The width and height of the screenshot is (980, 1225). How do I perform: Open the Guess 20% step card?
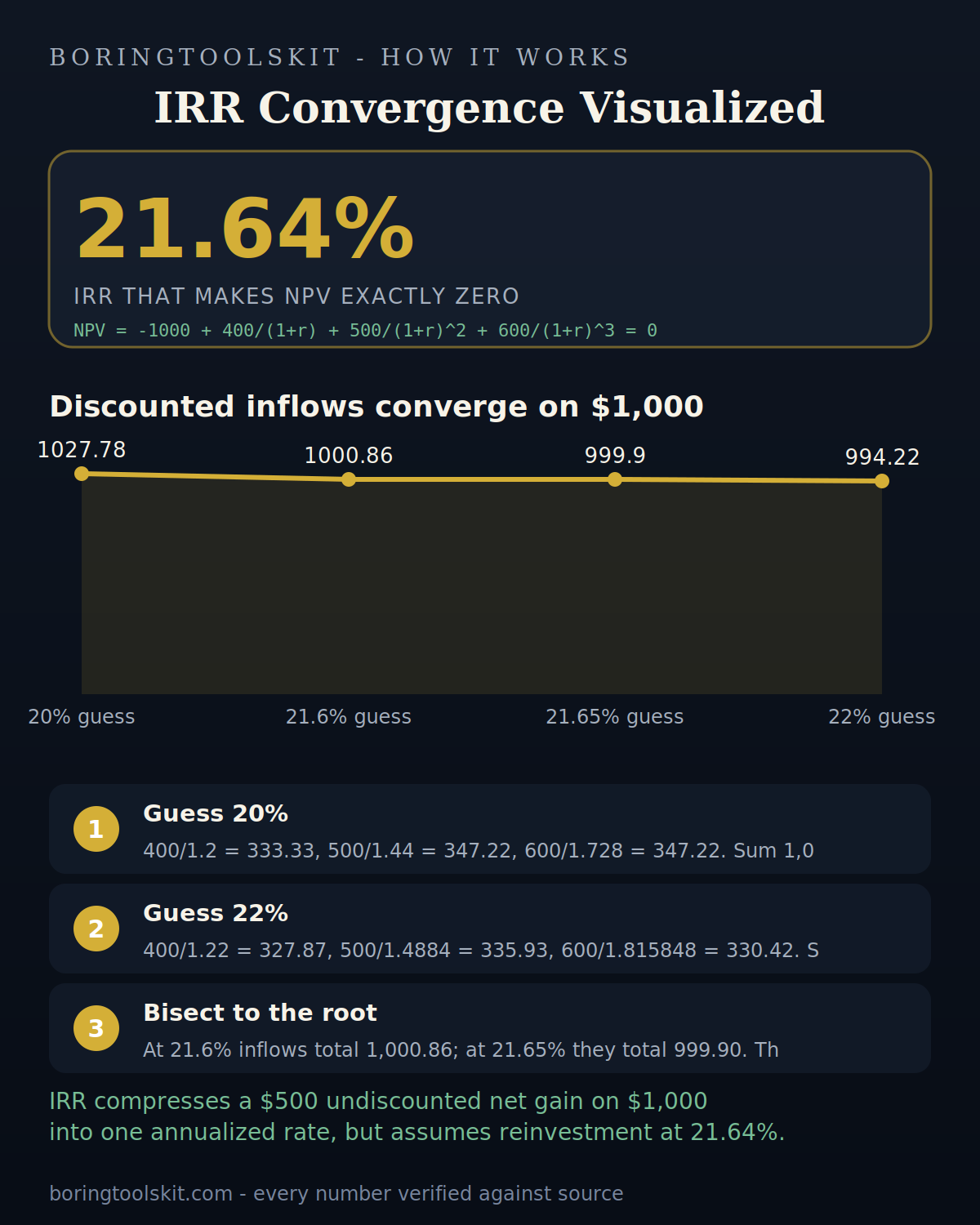point(490,829)
